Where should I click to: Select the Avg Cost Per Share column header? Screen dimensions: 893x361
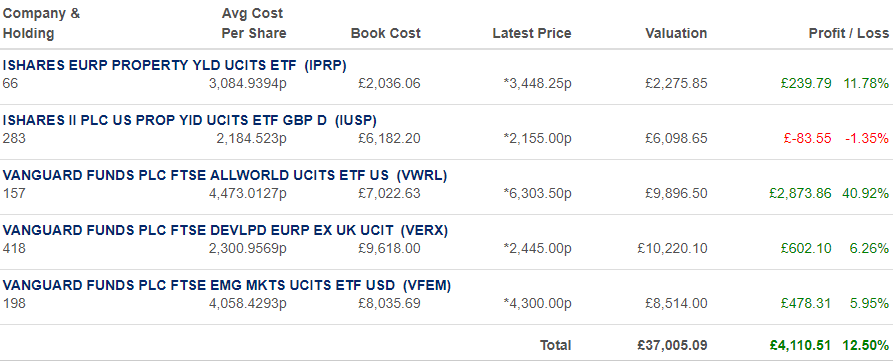pyautogui.click(x=254, y=23)
